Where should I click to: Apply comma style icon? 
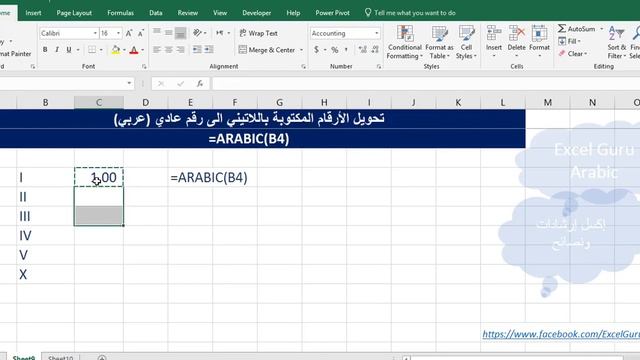(x=347, y=50)
